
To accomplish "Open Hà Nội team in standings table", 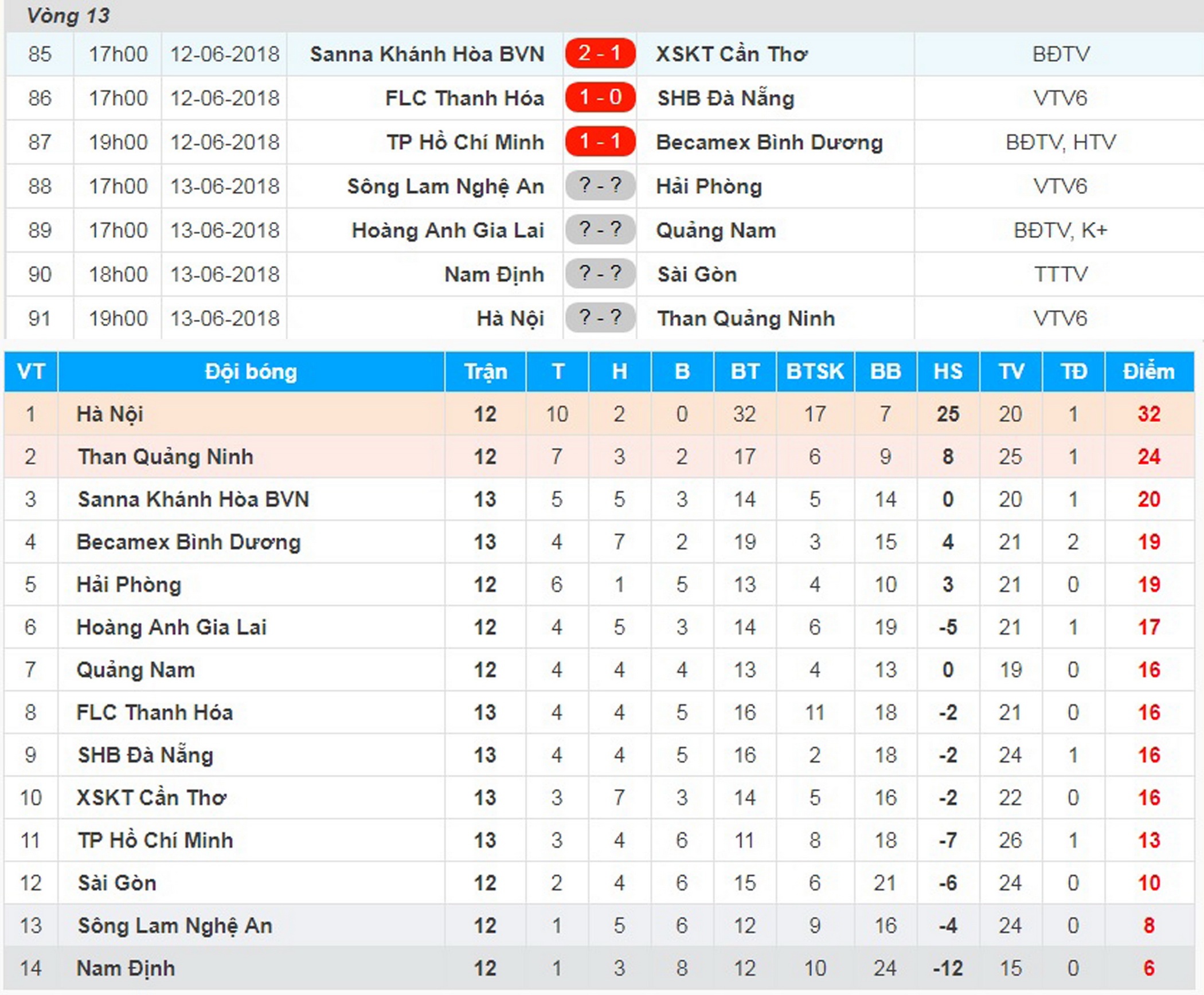I will [x=110, y=414].
